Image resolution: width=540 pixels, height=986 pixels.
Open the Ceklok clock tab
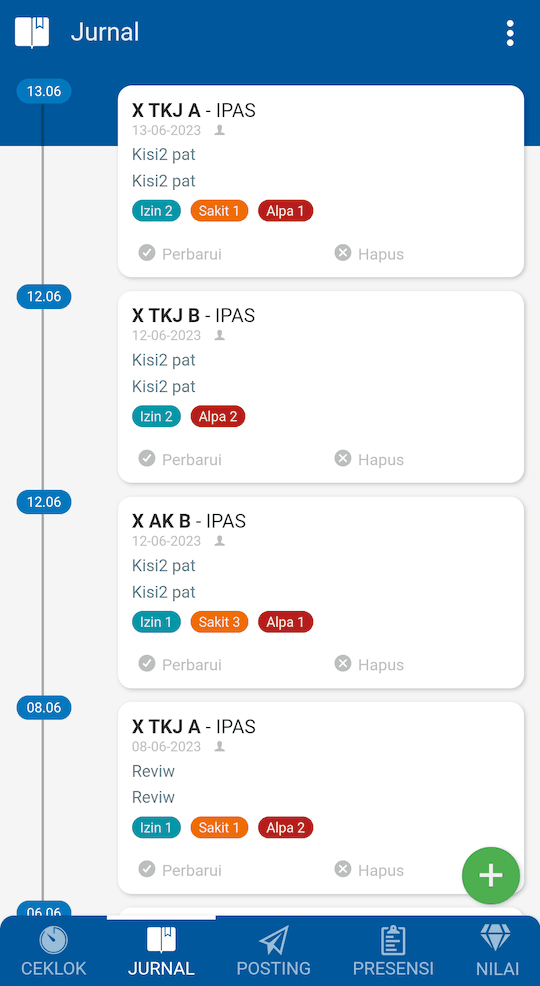(53, 951)
